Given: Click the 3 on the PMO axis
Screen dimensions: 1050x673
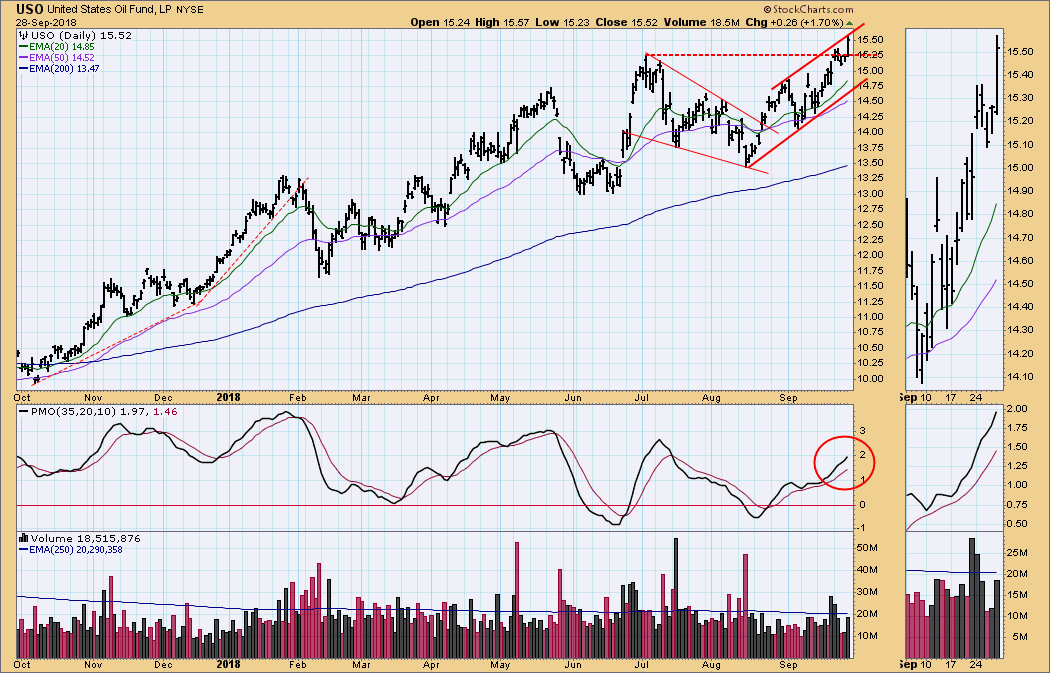Looking at the screenshot, I should pyautogui.click(x=862, y=431).
